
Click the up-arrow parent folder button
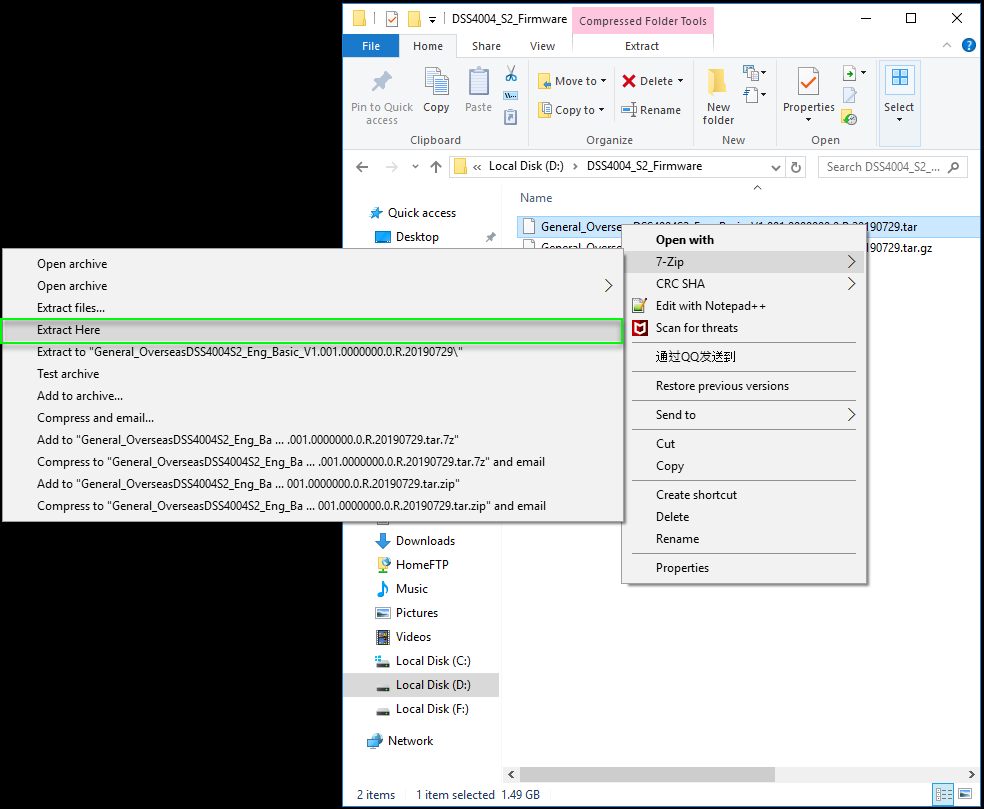pos(436,167)
